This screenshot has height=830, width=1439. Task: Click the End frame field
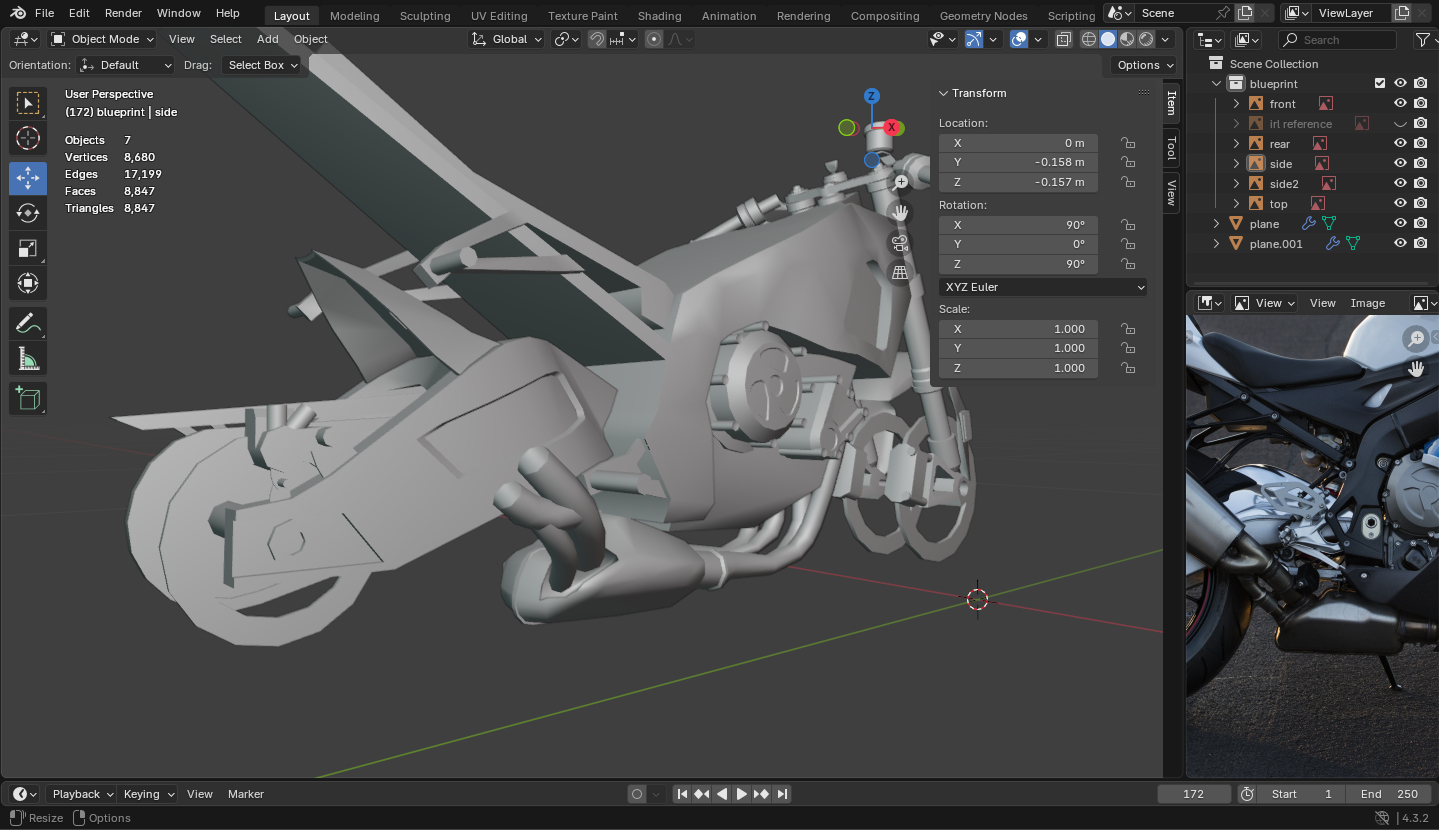click(x=1388, y=794)
